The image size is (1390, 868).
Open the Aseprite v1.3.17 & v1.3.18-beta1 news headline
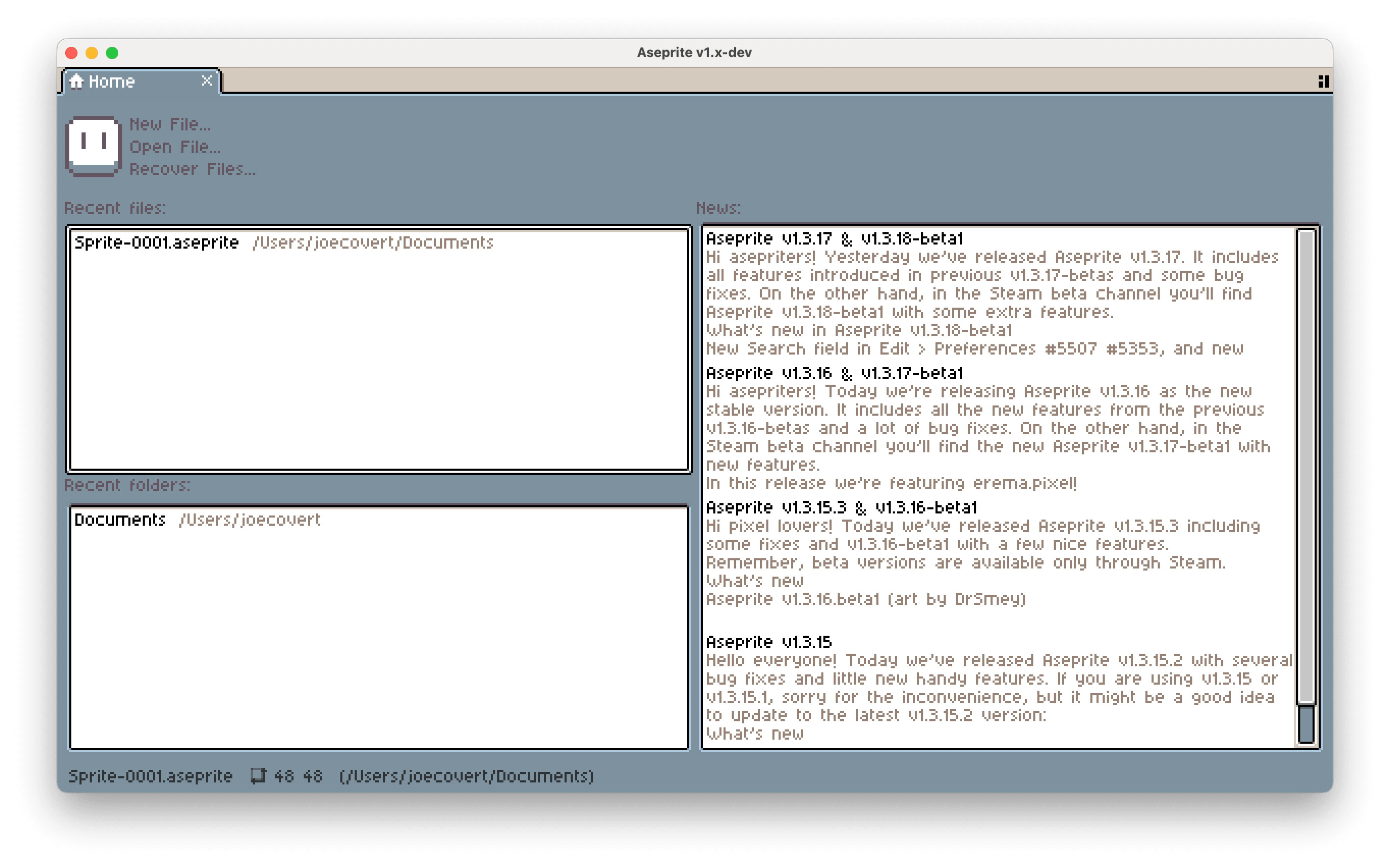834,239
